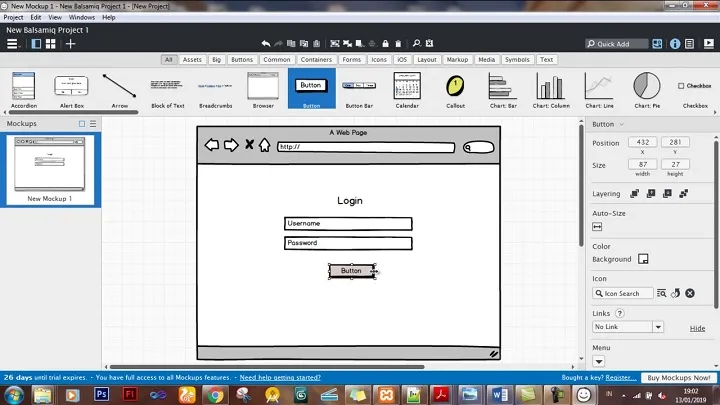Open the Need help getting started link
Image resolution: width=720 pixels, height=405 pixels.
pyautogui.click(x=280, y=378)
